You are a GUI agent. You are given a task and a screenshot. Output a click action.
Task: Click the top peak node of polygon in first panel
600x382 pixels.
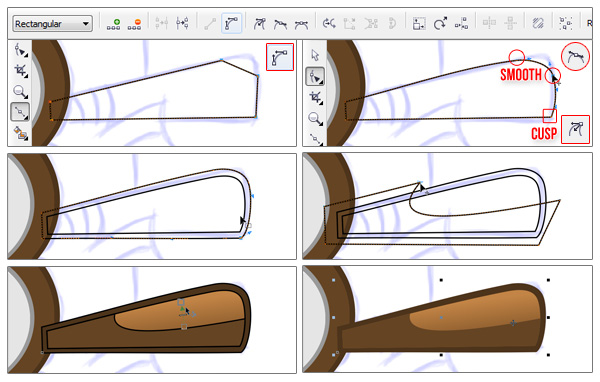(221, 60)
